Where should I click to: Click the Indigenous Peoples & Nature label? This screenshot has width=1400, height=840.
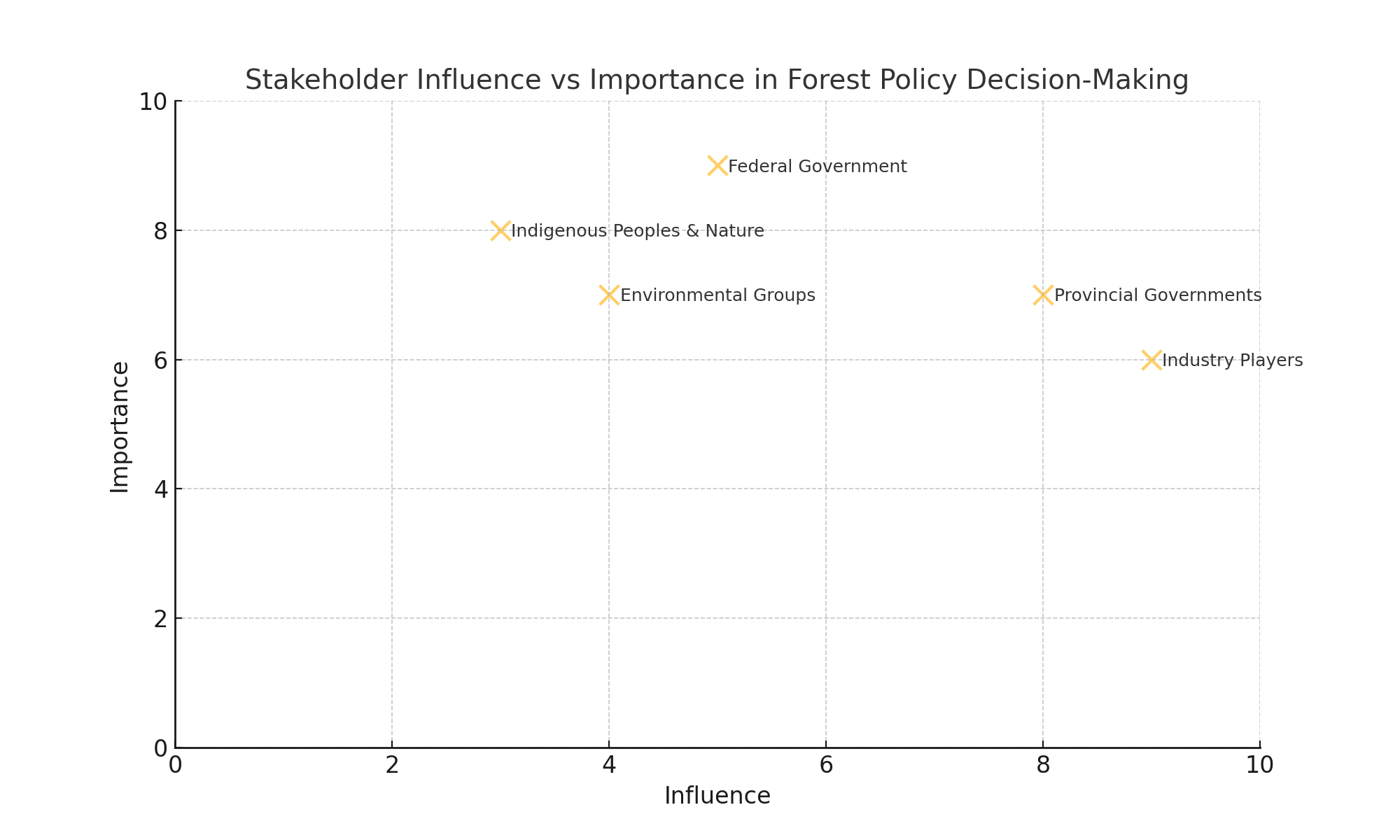coord(637,231)
